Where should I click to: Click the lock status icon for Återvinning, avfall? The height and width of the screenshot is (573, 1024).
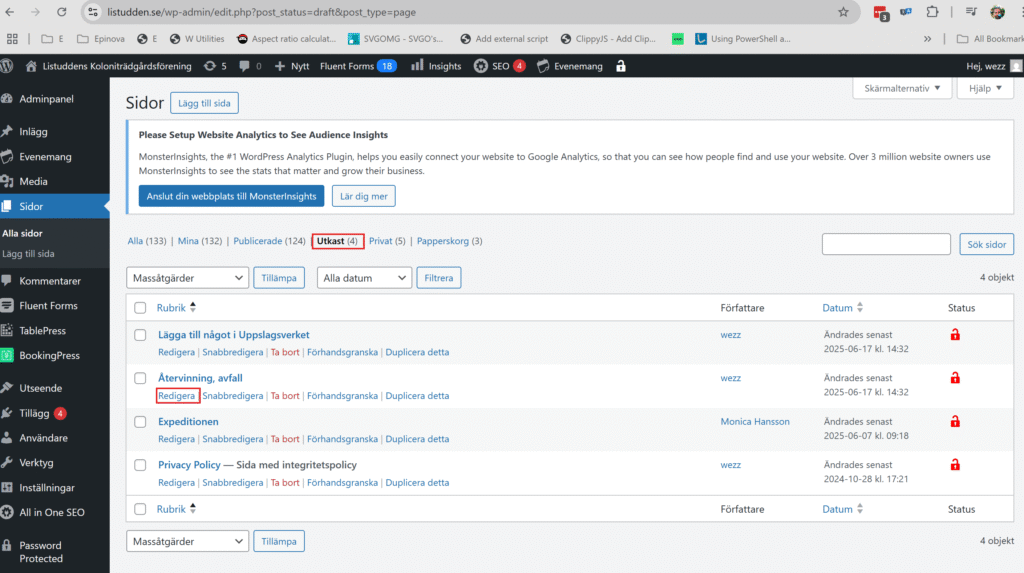[955, 378]
